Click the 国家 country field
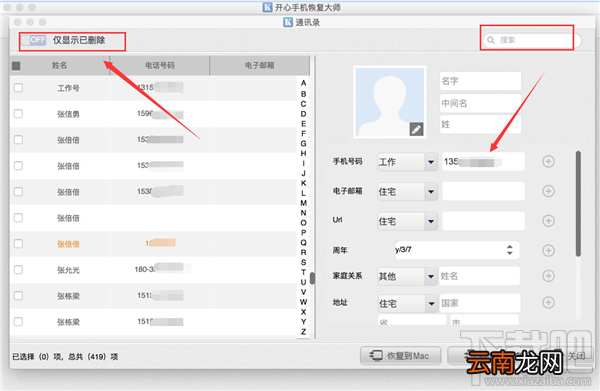 coord(480,303)
